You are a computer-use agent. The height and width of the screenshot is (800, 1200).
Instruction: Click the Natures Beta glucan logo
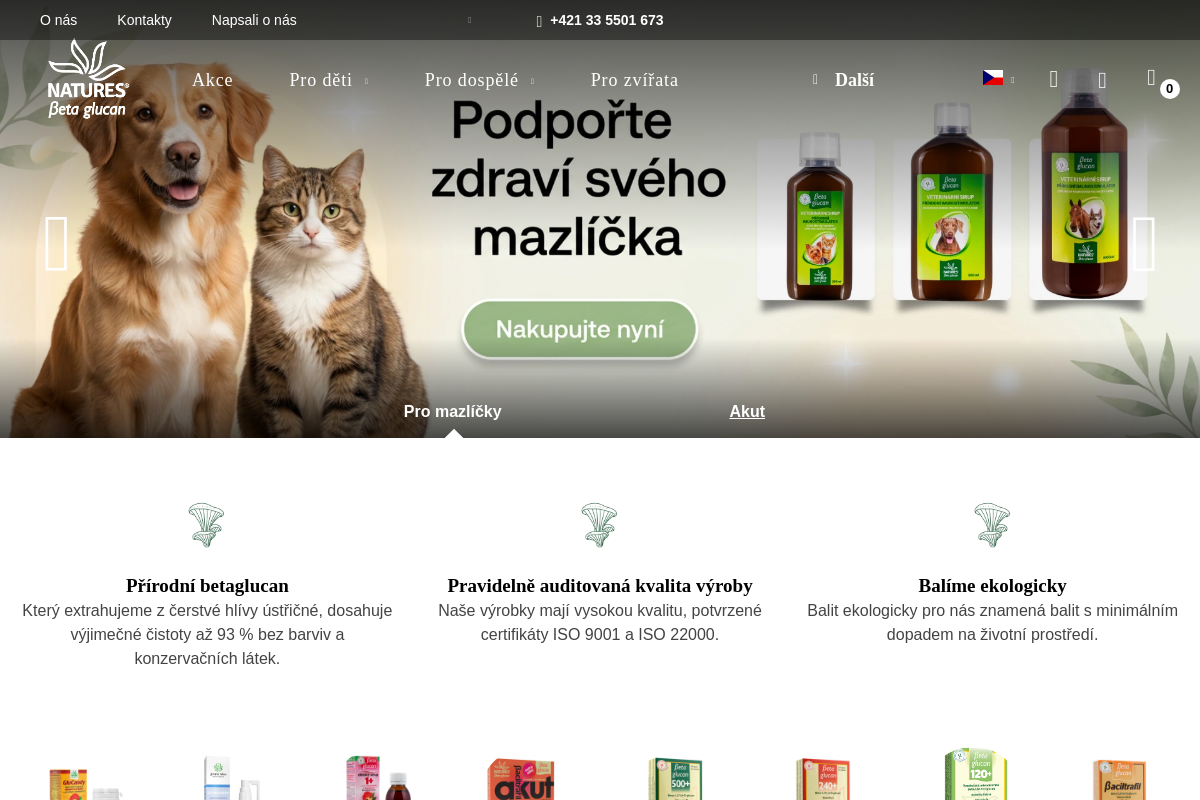tap(88, 79)
